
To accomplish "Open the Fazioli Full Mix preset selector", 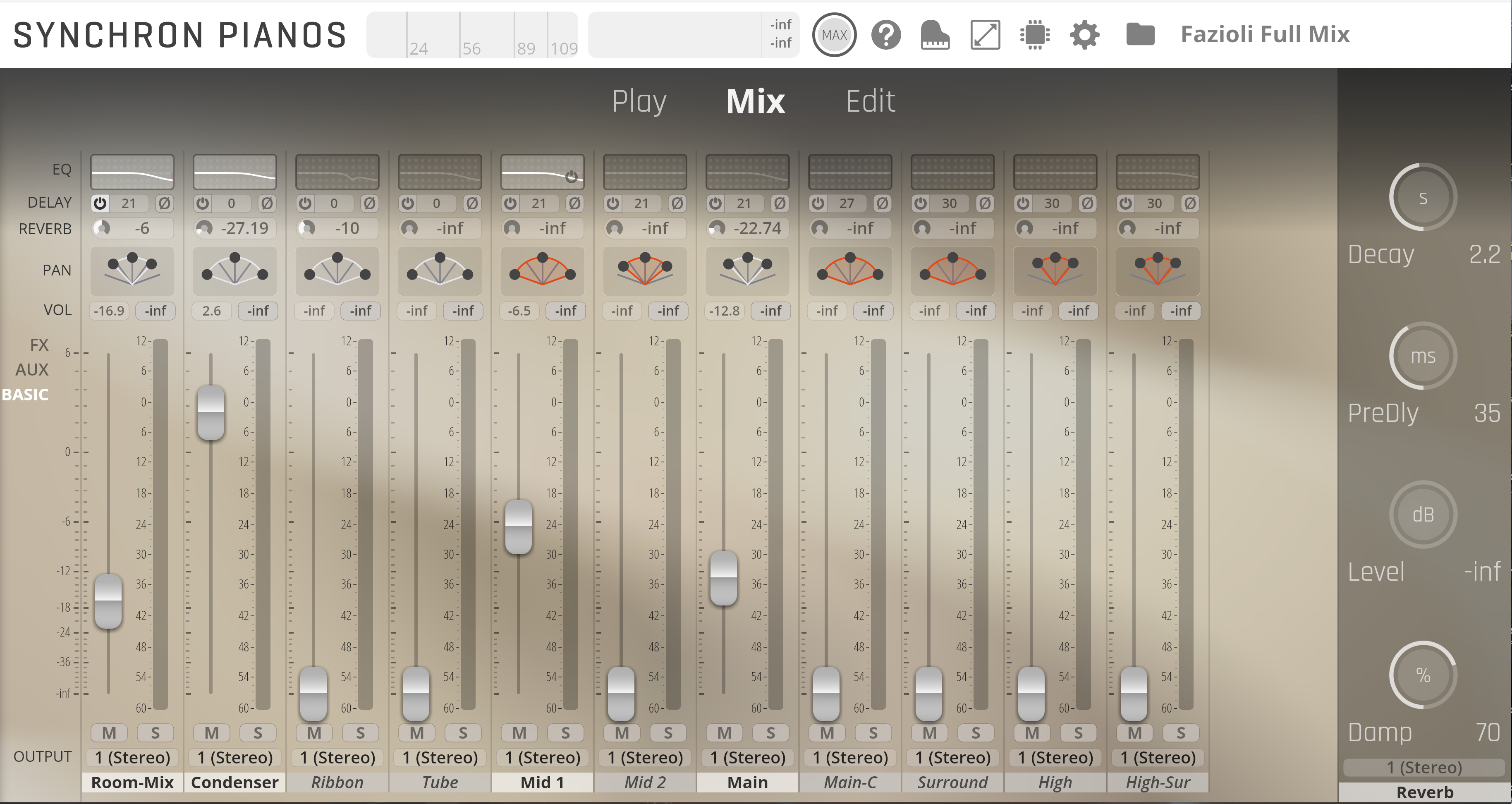I will point(1265,34).
